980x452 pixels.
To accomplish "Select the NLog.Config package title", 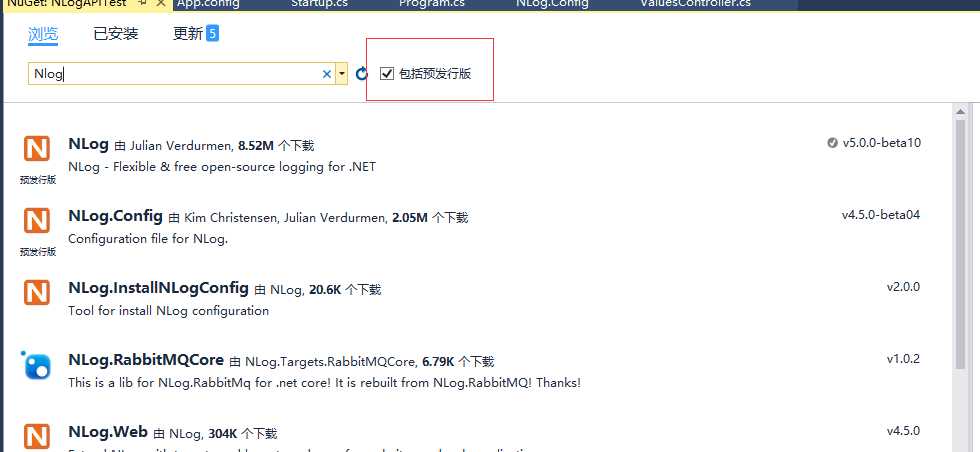I will pyautogui.click(x=116, y=216).
